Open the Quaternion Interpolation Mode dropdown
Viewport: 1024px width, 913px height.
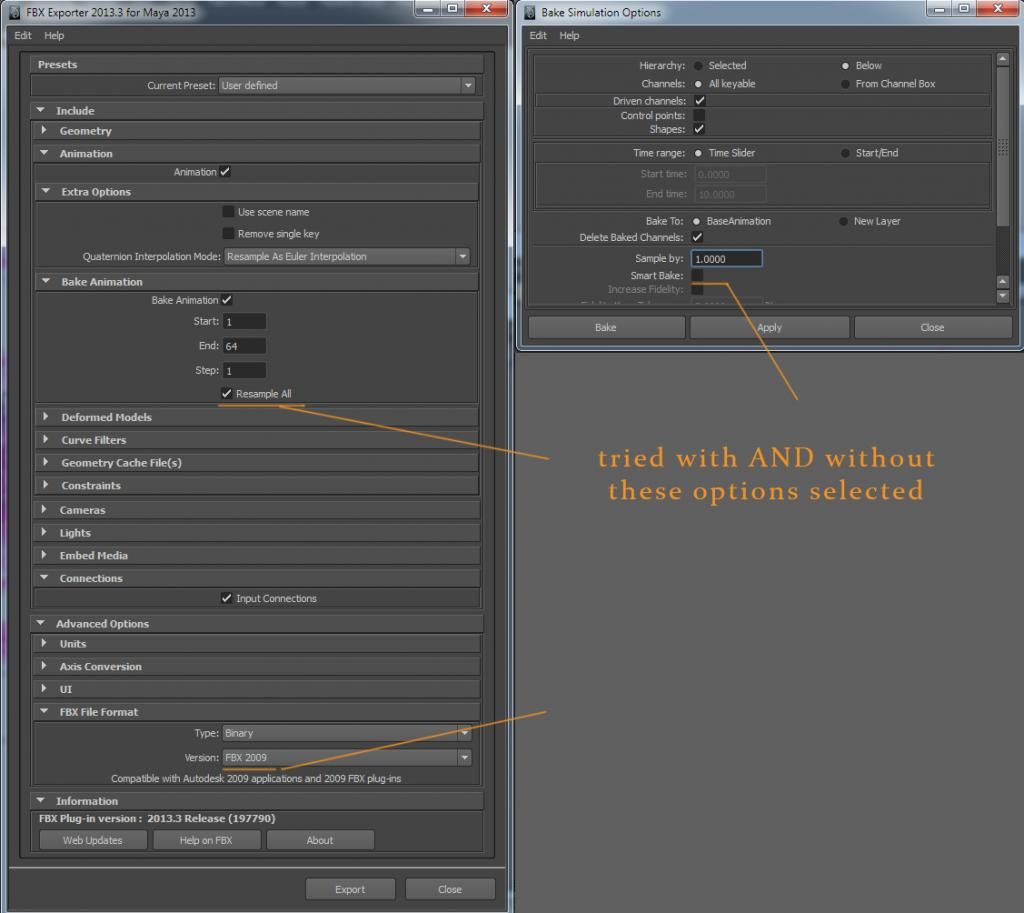pyautogui.click(x=347, y=256)
